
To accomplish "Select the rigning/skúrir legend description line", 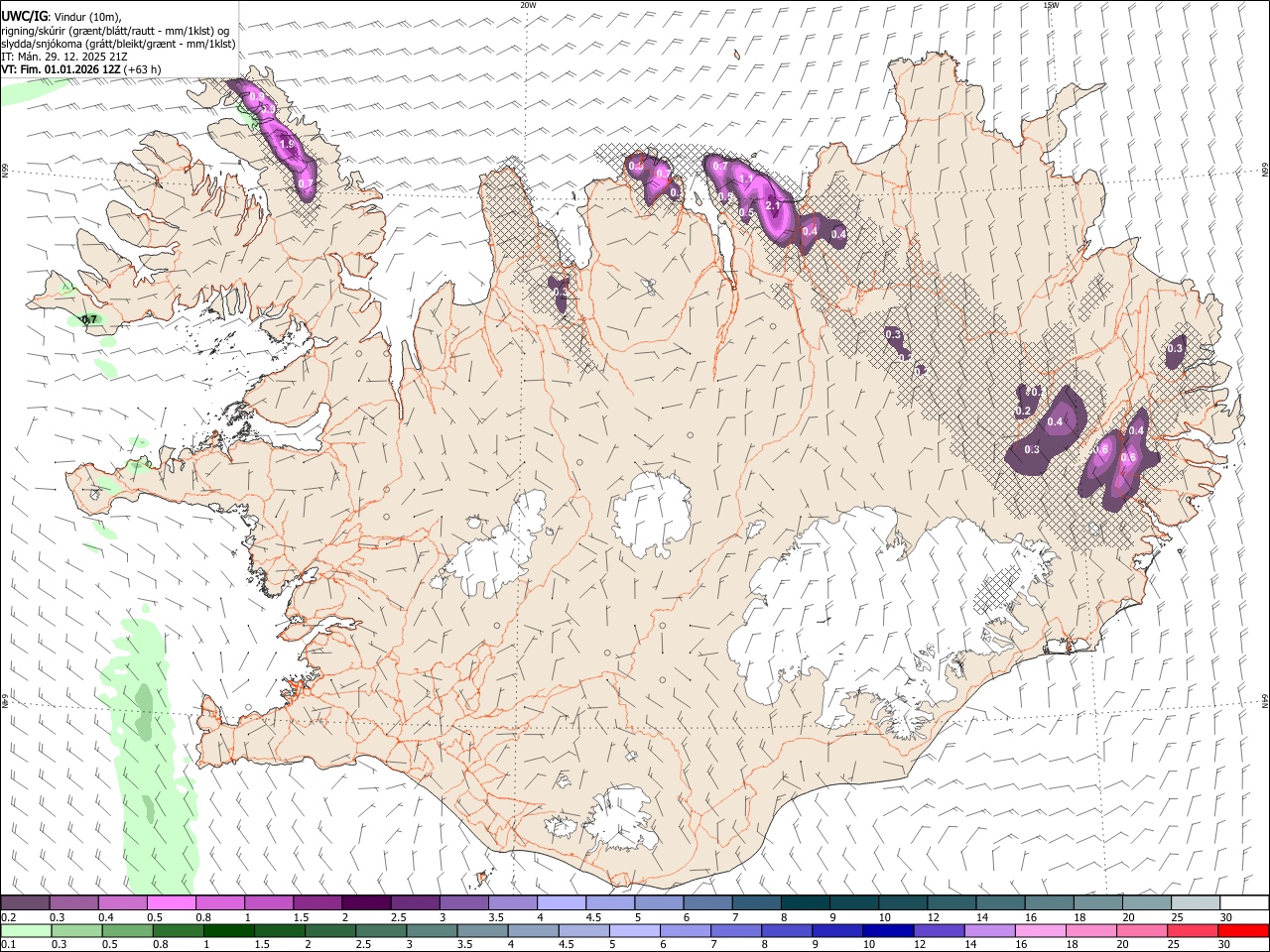I will pyautogui.click(x=115, y=31).
